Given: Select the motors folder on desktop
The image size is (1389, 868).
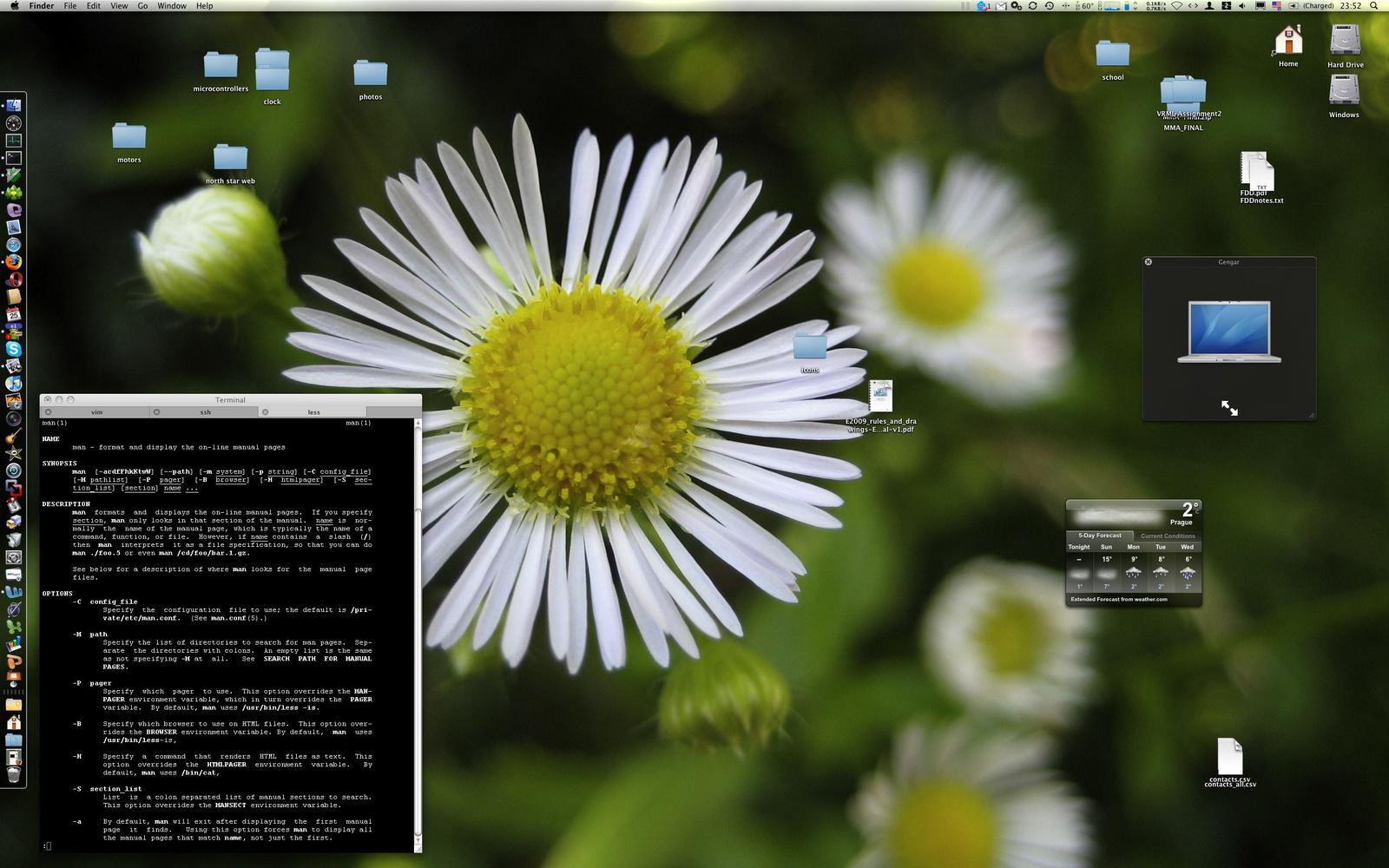Looking at the screenshot, I should 128,143.
